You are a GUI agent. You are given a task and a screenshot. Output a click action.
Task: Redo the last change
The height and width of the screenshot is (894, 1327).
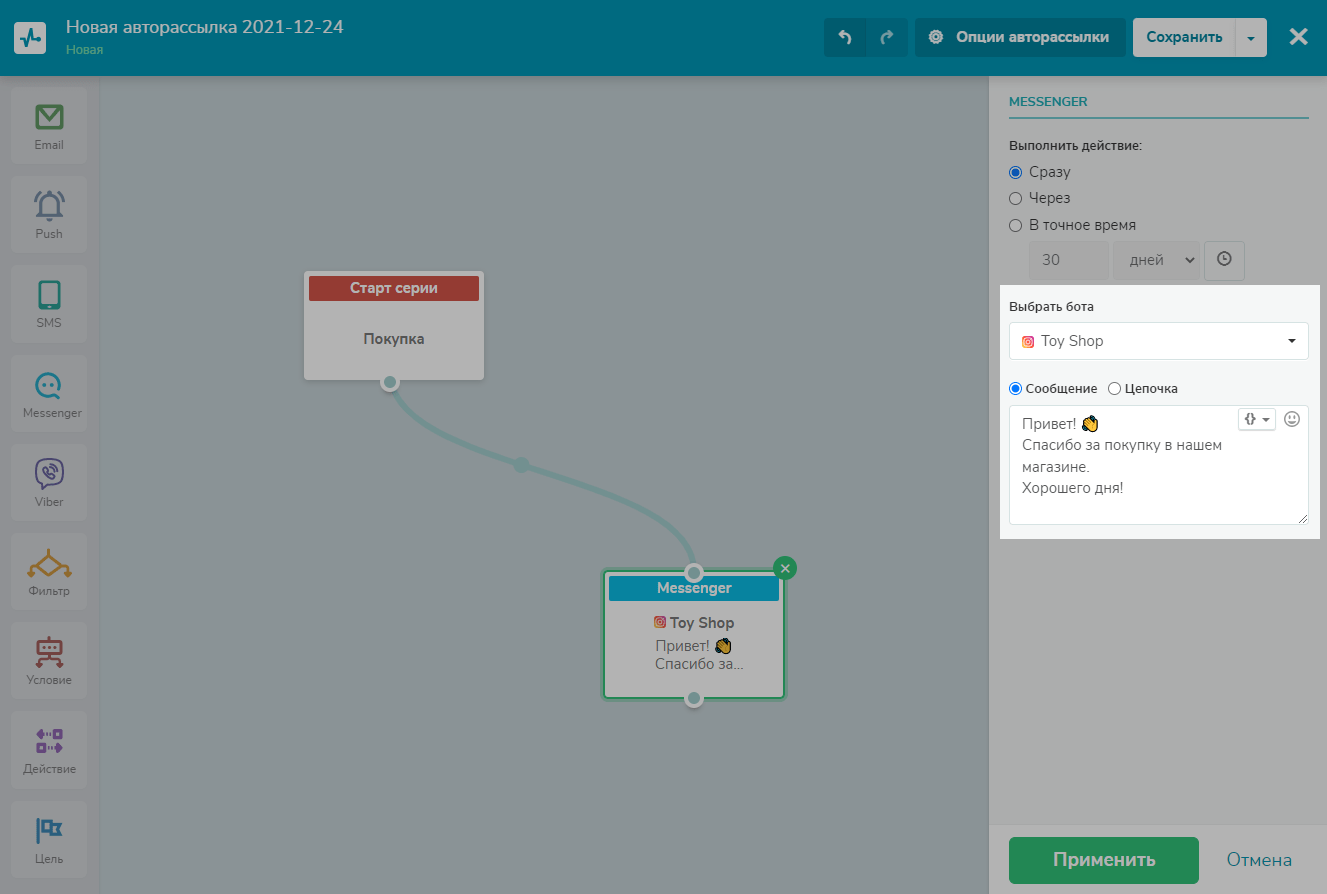point(887,37)
